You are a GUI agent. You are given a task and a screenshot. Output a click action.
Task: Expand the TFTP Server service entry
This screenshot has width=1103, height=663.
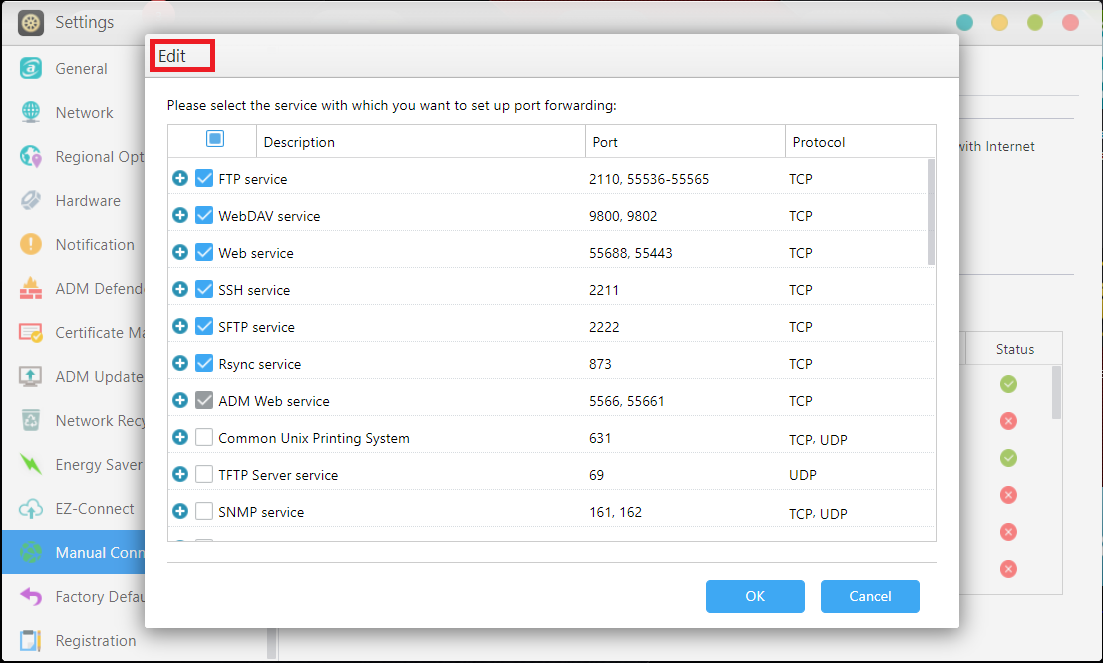click(x=180, y=474)
